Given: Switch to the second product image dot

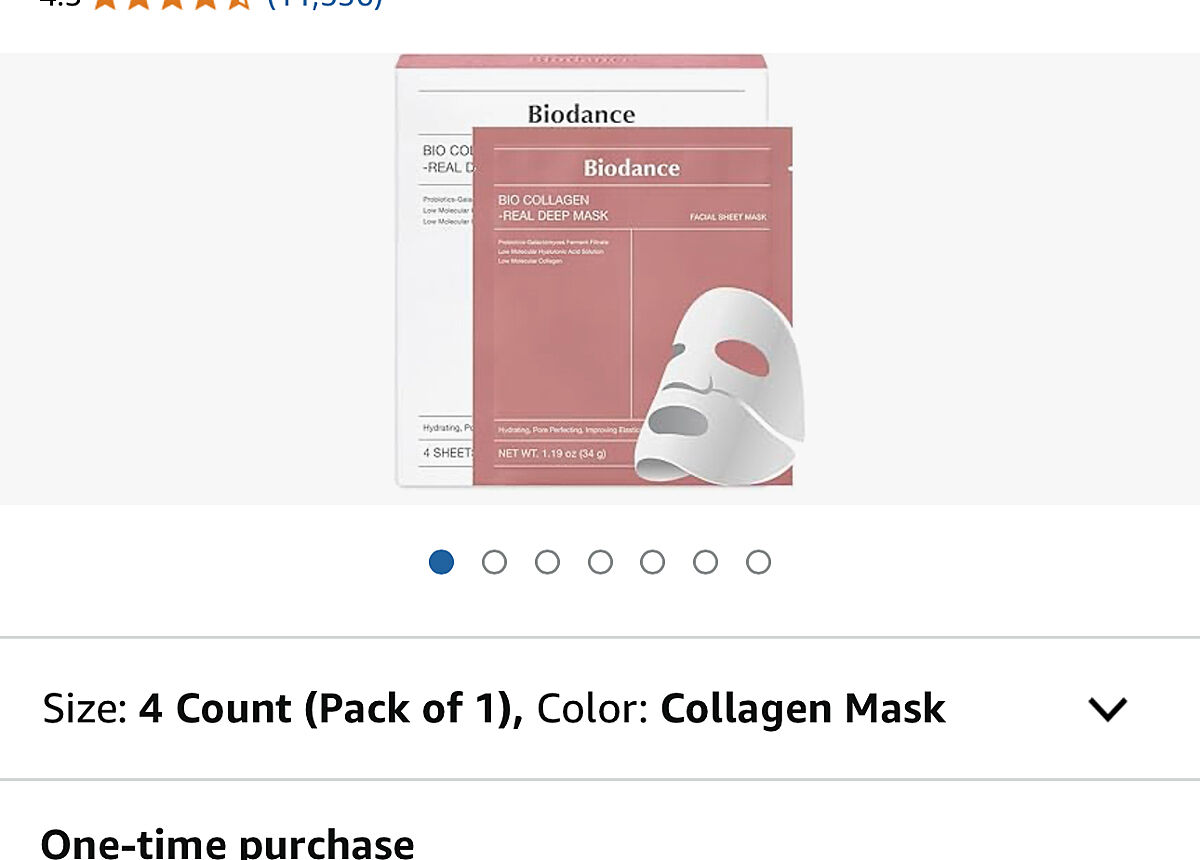Looking at the screenshot, I should (494, 562).
